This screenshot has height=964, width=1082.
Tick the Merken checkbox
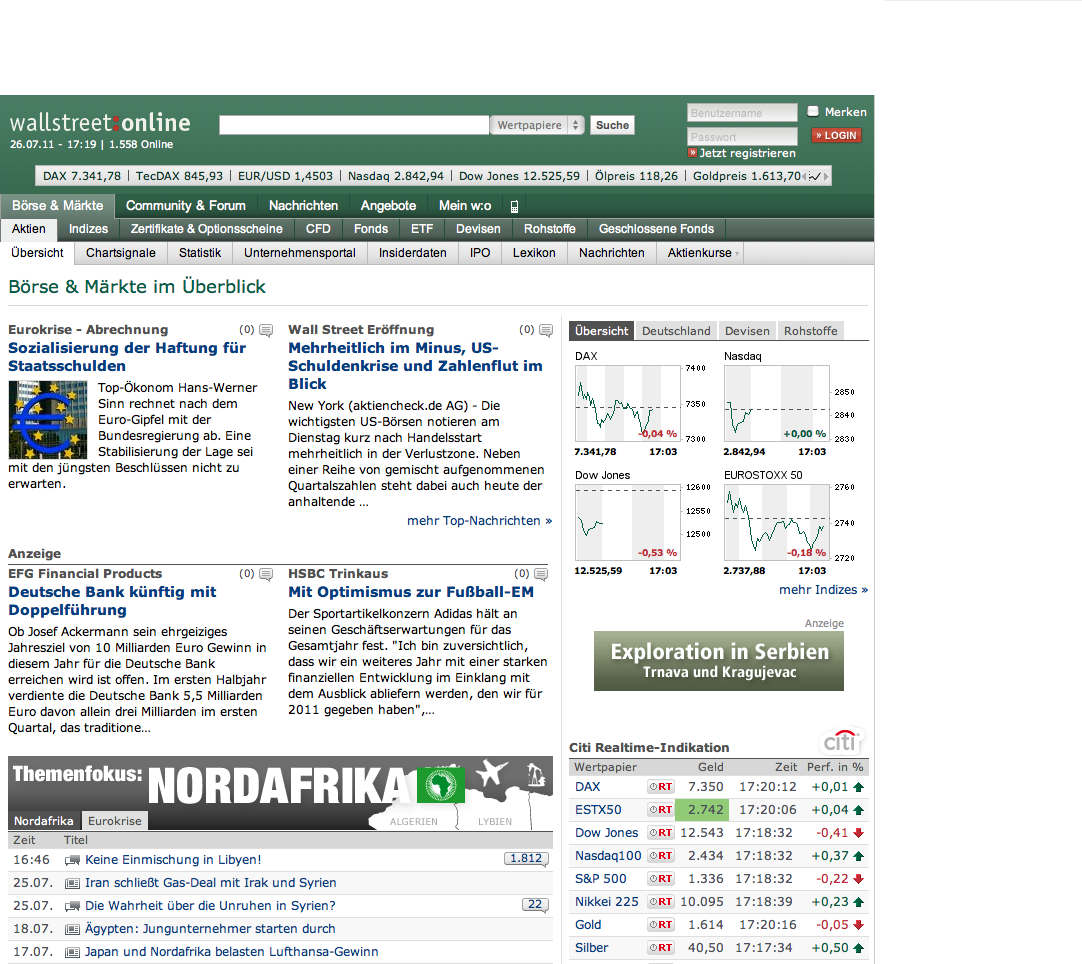tap(813, 111)
